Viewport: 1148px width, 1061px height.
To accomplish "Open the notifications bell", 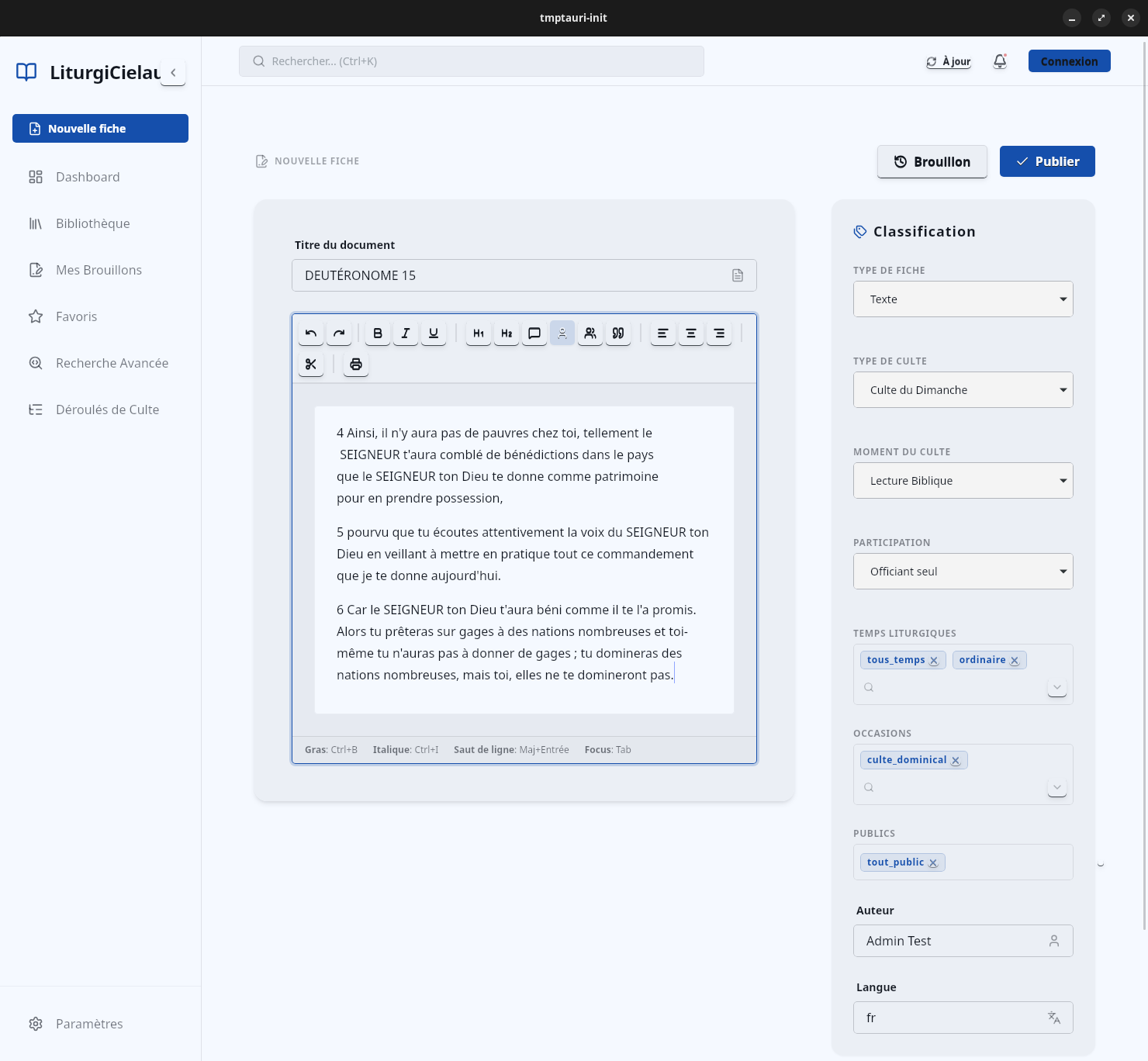I will (x=1000, y=61).
